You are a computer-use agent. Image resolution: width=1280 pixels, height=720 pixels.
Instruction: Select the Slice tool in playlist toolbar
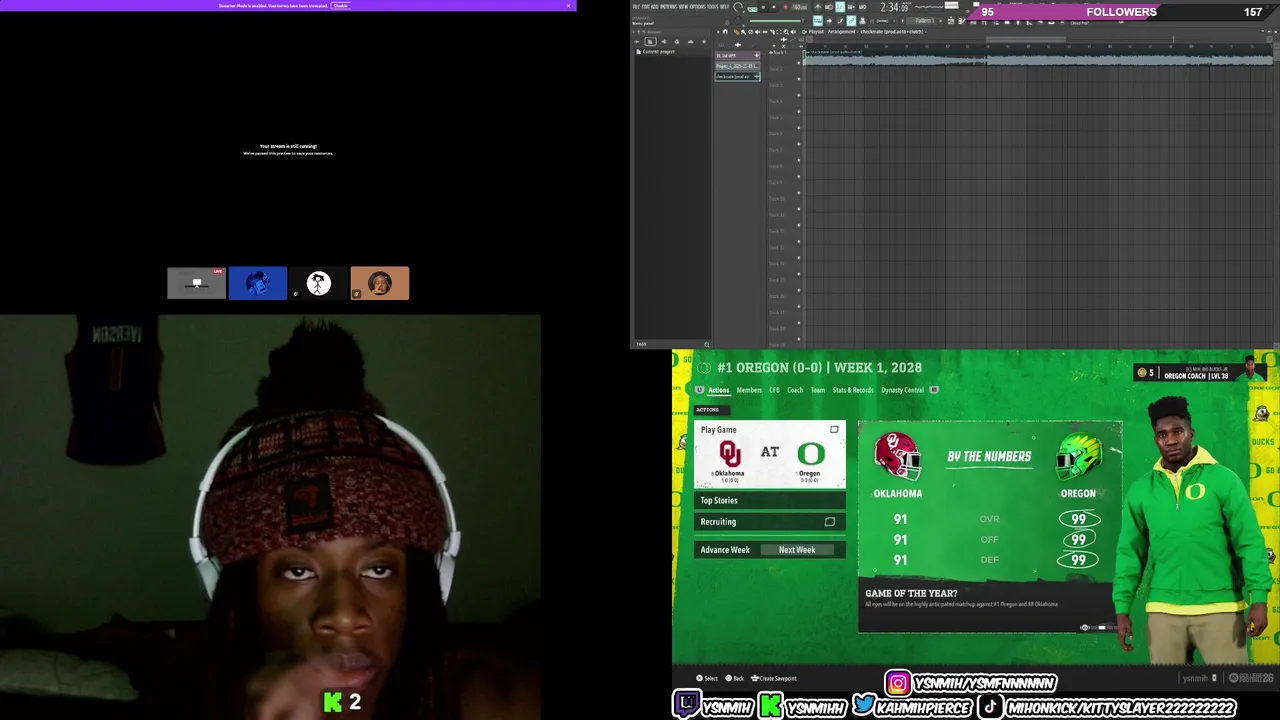click(x=772, y=32)
